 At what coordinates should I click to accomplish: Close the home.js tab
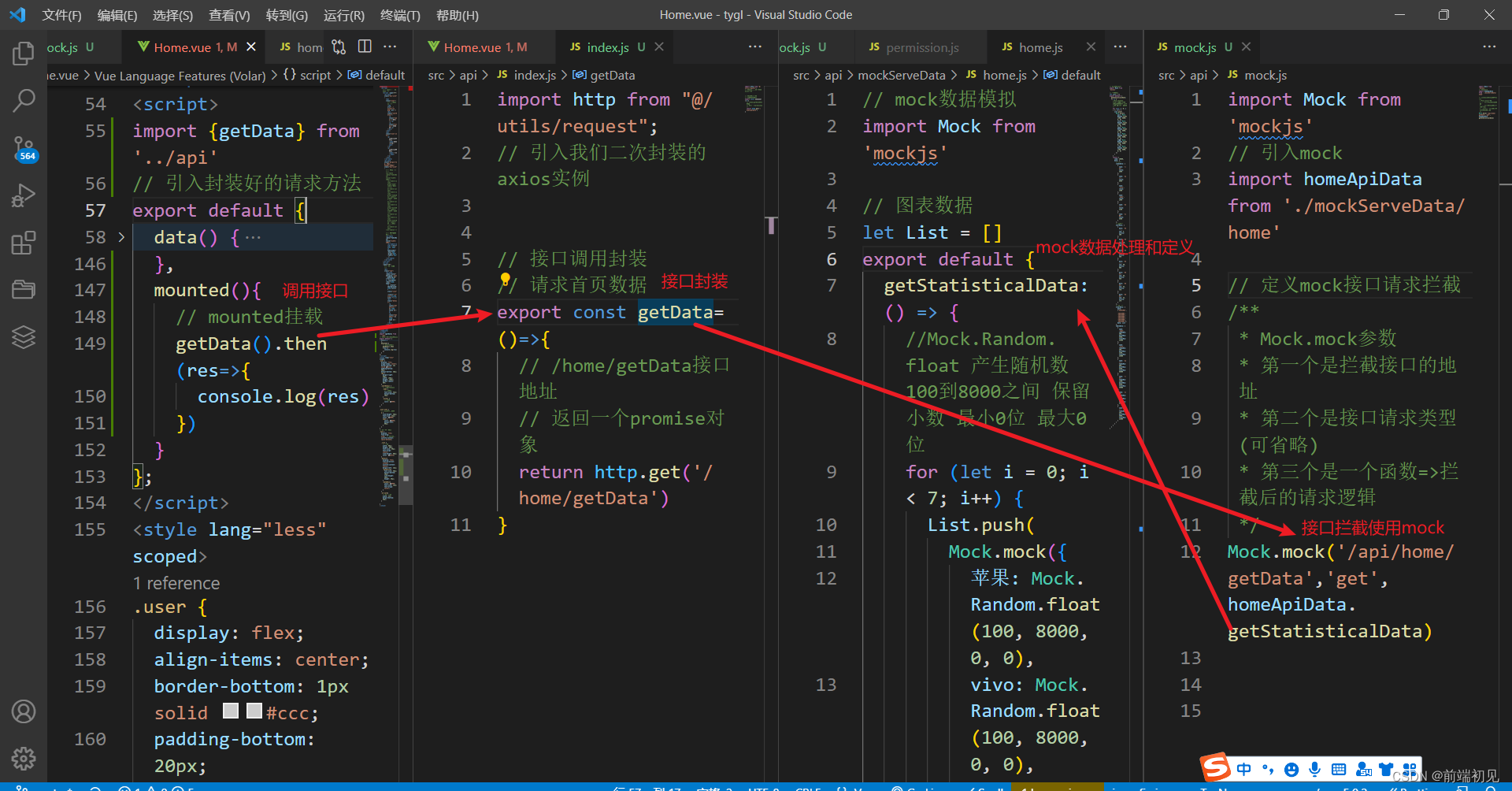pyautogui.click(x=1091, y=47)
